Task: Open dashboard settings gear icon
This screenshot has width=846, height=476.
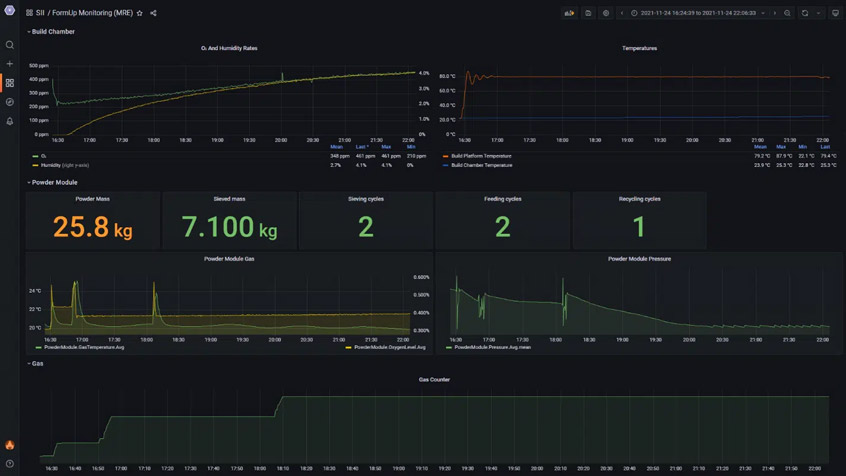Action: [606, 13]
